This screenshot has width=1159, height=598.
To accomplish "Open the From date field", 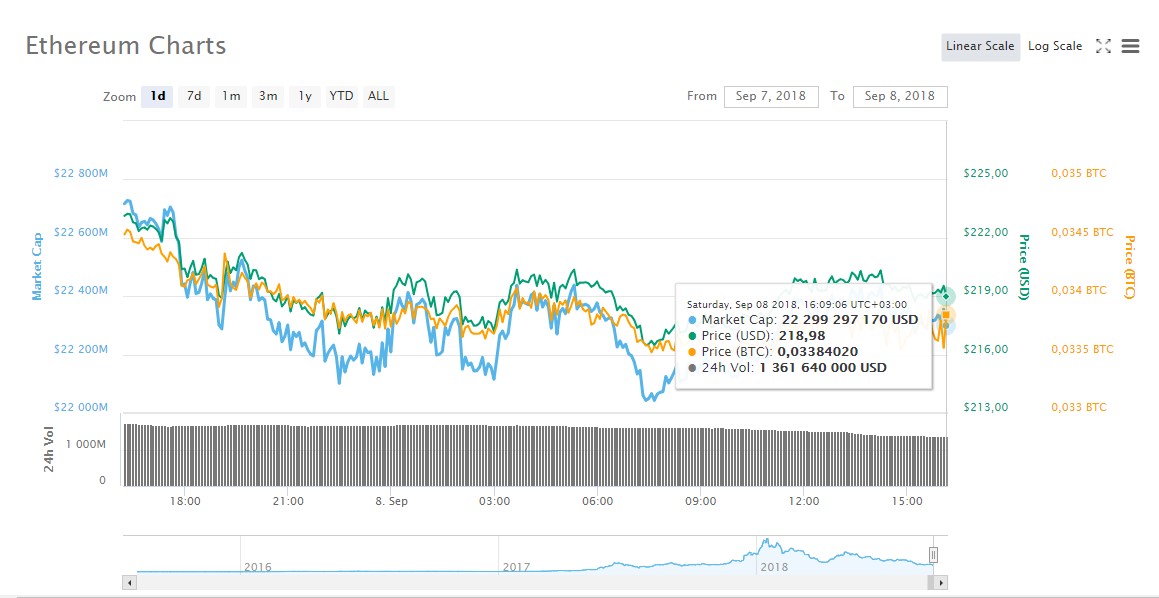I will click(x=771, y=96).
